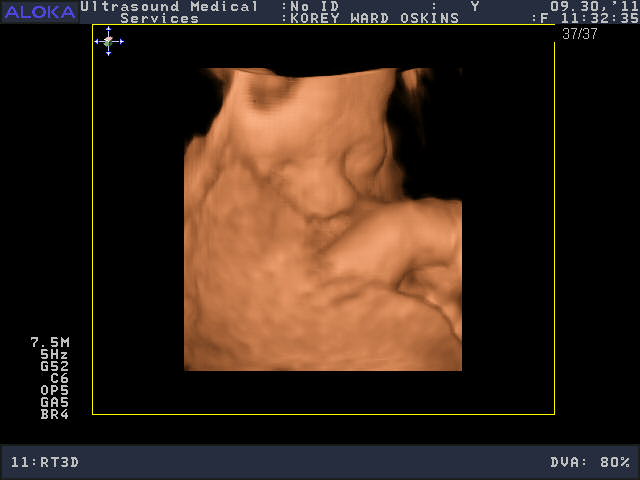Click the GA5 gamma parameter
Viewport: 640px width, 480px height.
coord(54,402)
